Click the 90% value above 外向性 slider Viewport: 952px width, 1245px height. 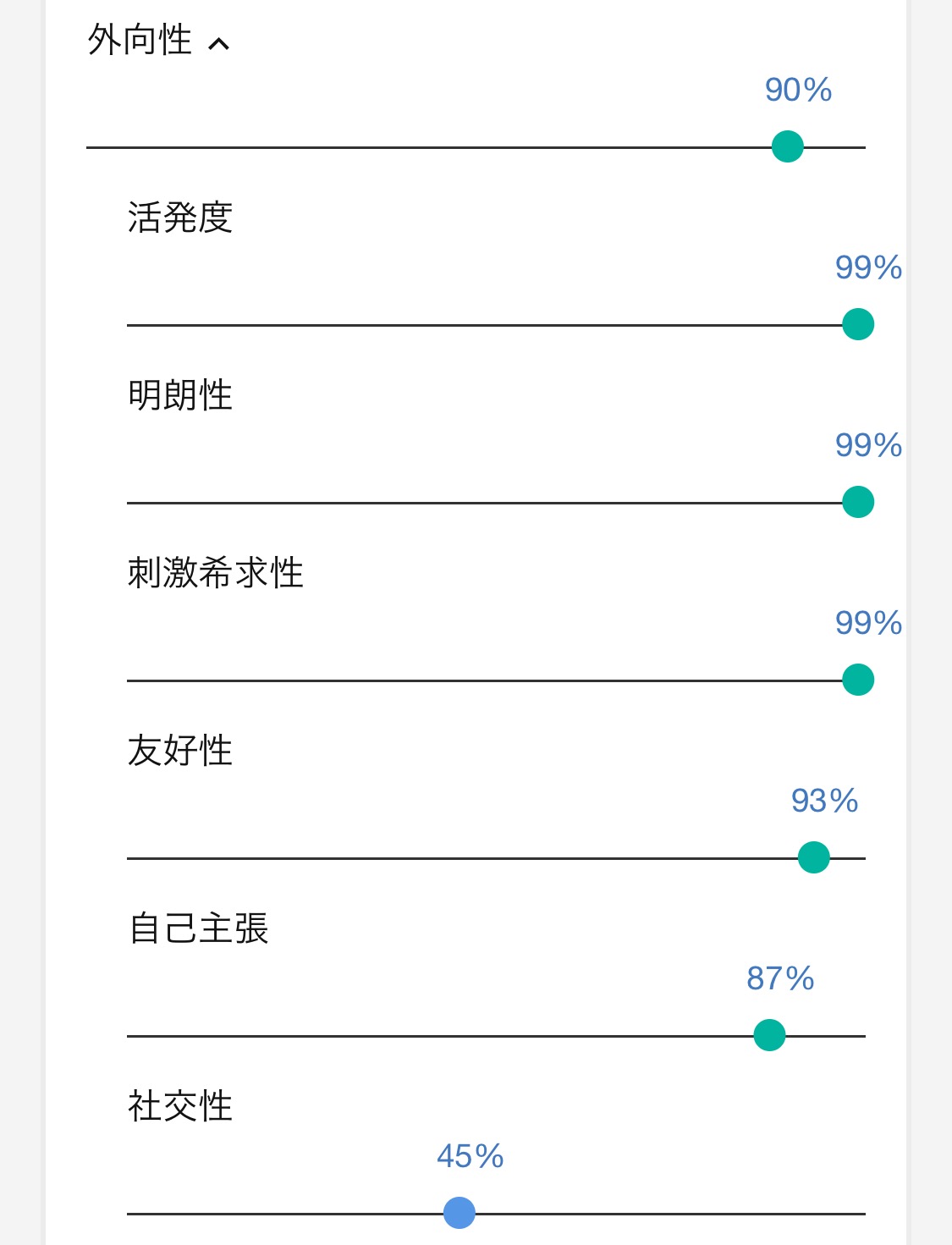tap(798, 90)
